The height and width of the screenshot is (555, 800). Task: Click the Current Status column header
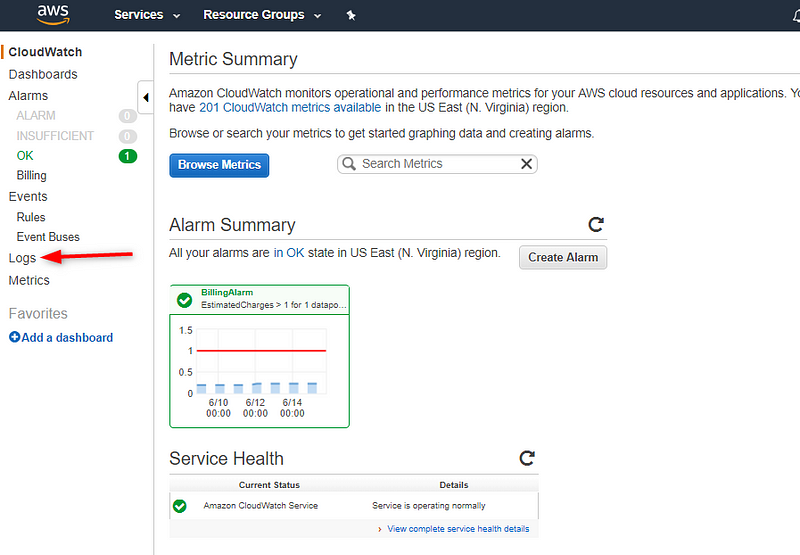(x=269, y=485)
